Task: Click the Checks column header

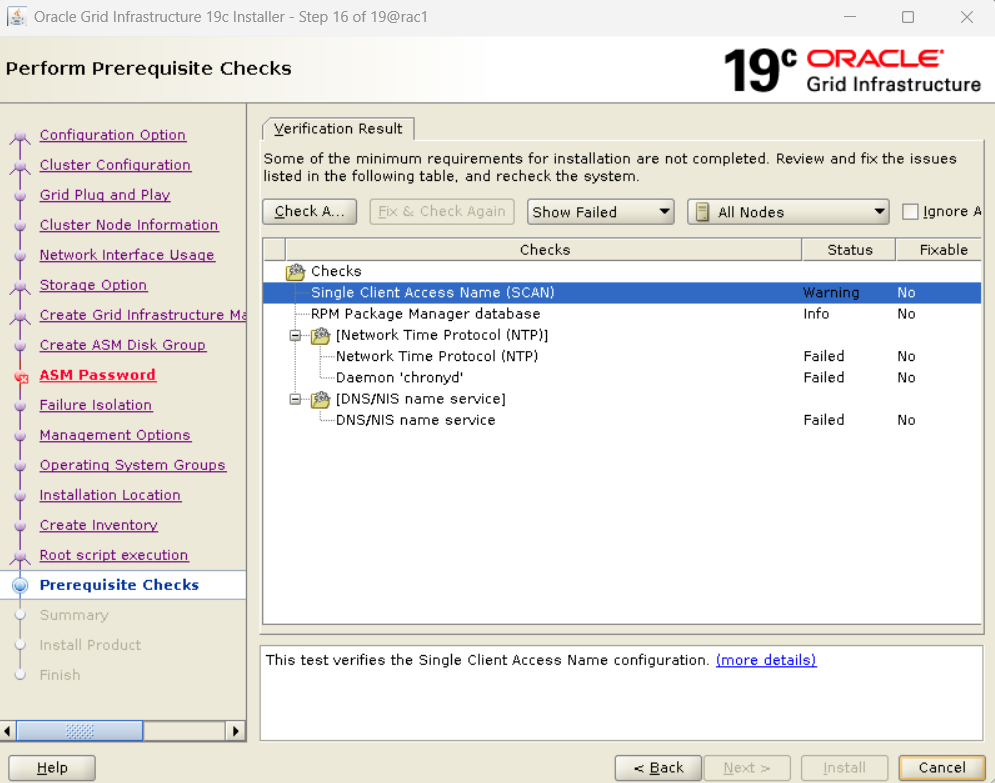Action: [x=544, y=249]
